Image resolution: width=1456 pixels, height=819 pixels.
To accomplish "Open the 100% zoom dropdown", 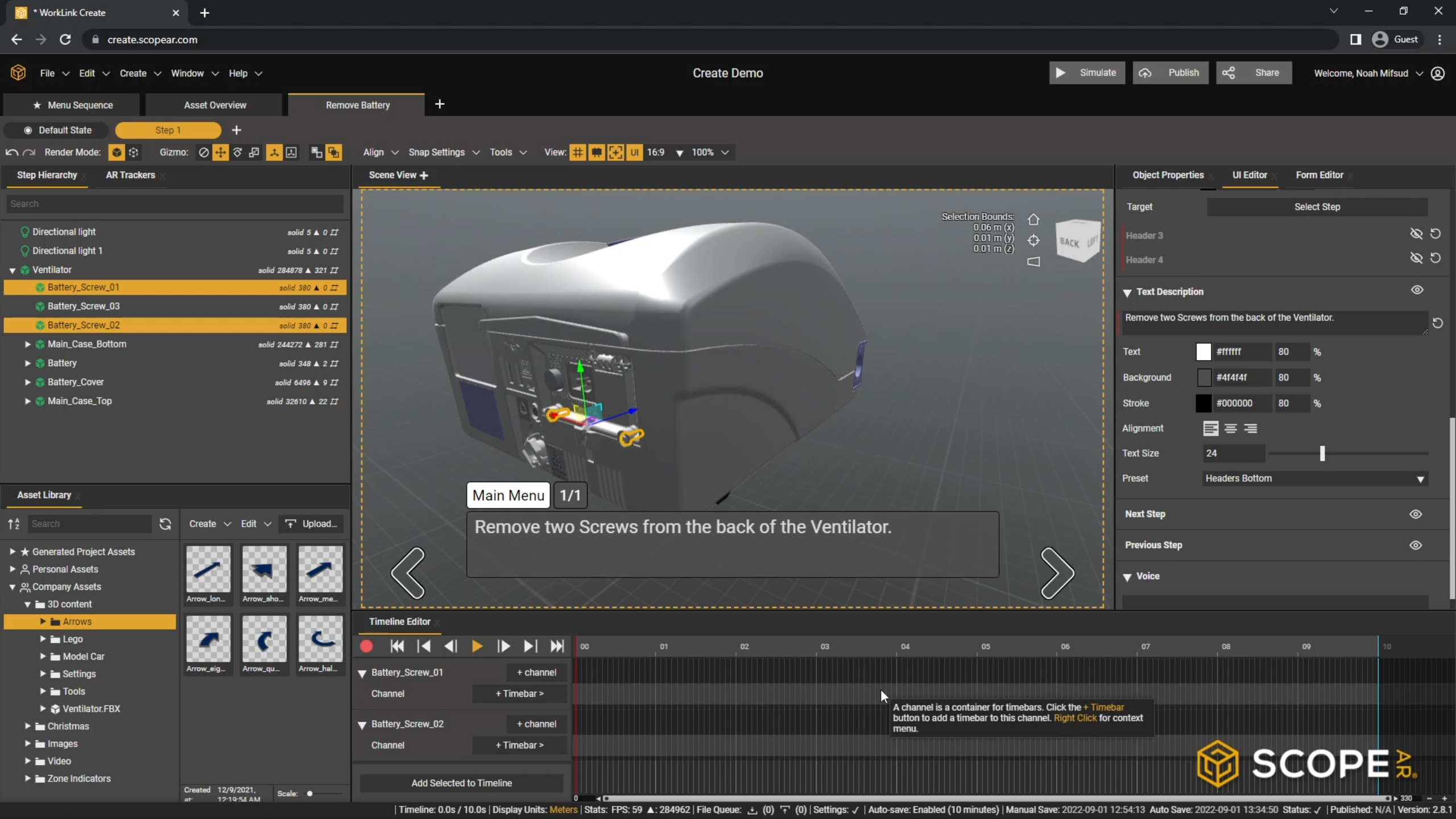I will pos(710,152).
